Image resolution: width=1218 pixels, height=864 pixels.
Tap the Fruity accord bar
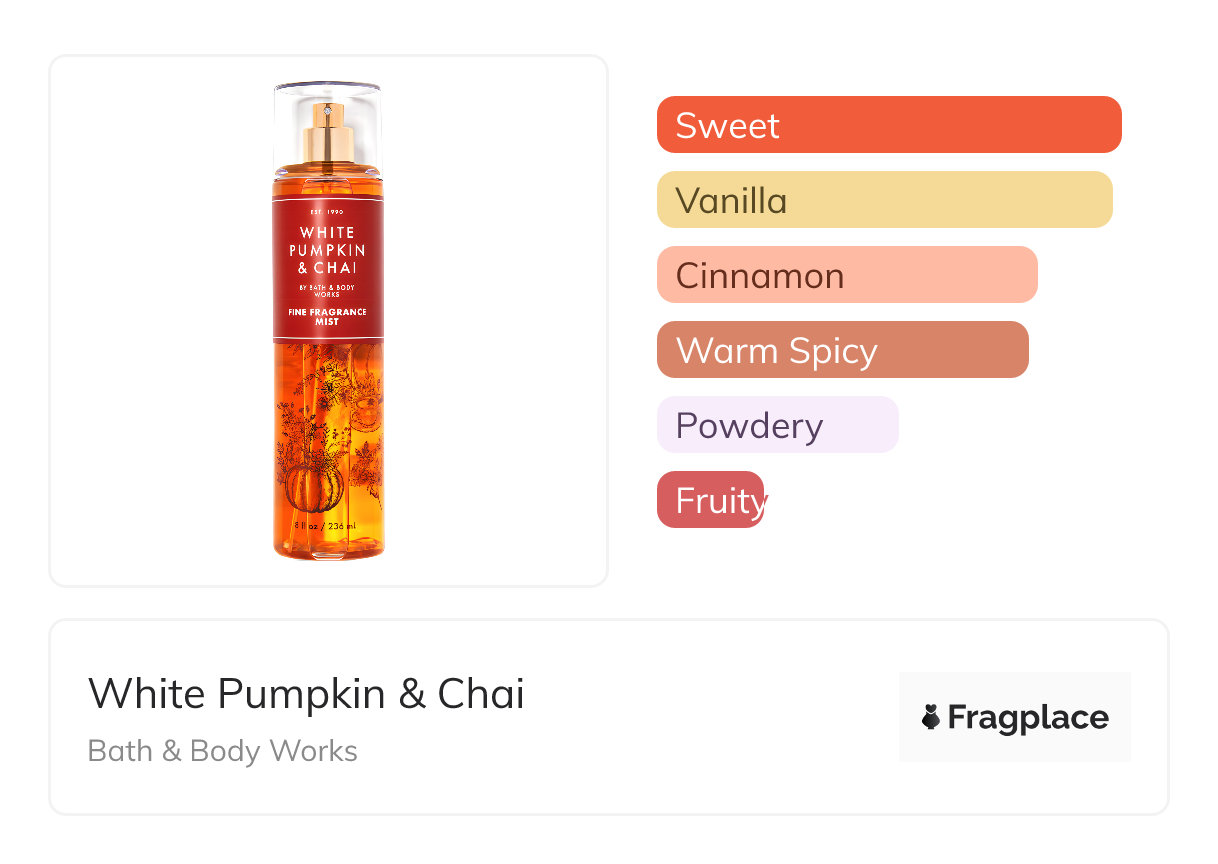pos(710,500)
